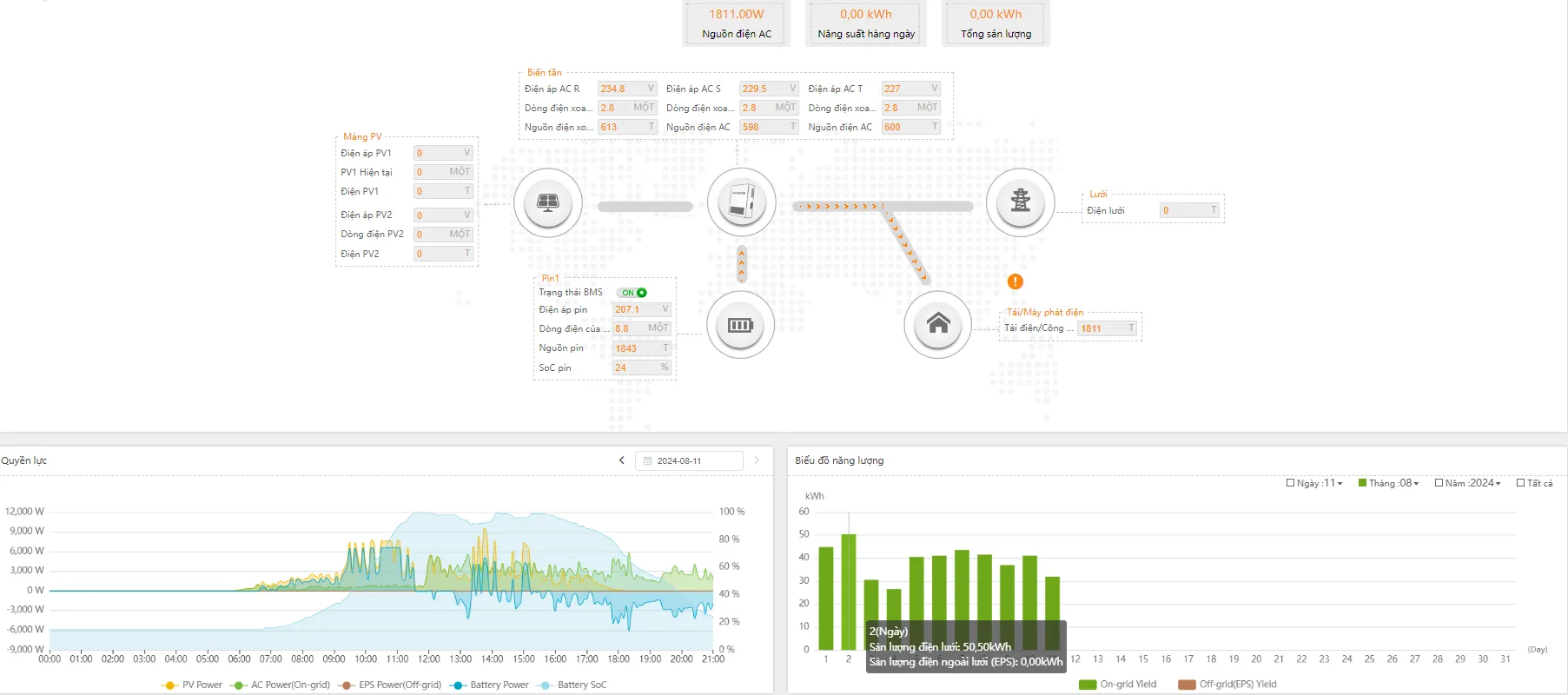The image size is (1568, 695).
Task: Click the Điện áp PV1 value field
Action: [x=444, y=153]
